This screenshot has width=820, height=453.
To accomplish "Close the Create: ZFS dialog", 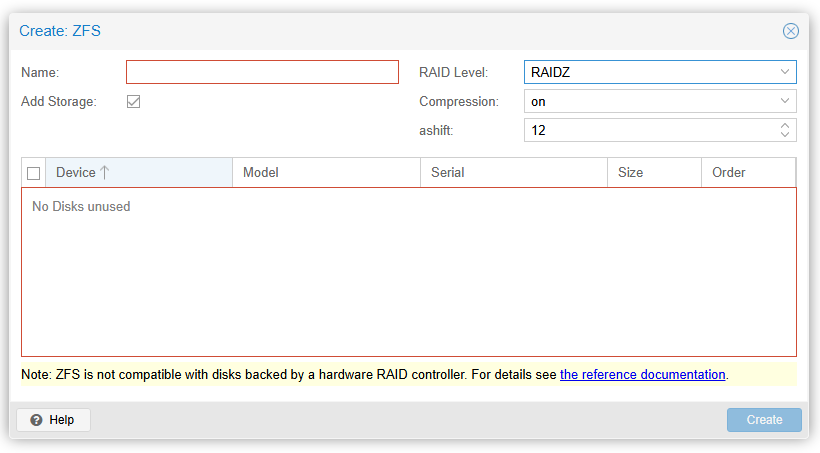I will (790, 31).
